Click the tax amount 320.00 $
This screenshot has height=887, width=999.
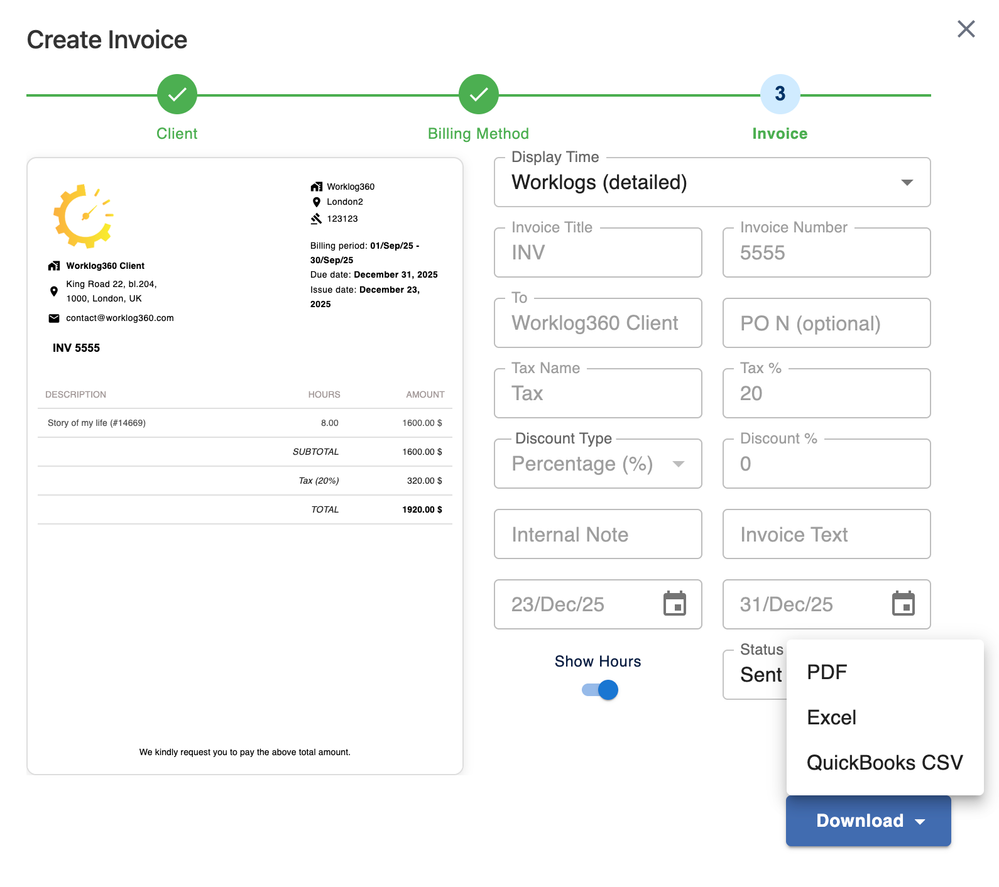[424, 481]
